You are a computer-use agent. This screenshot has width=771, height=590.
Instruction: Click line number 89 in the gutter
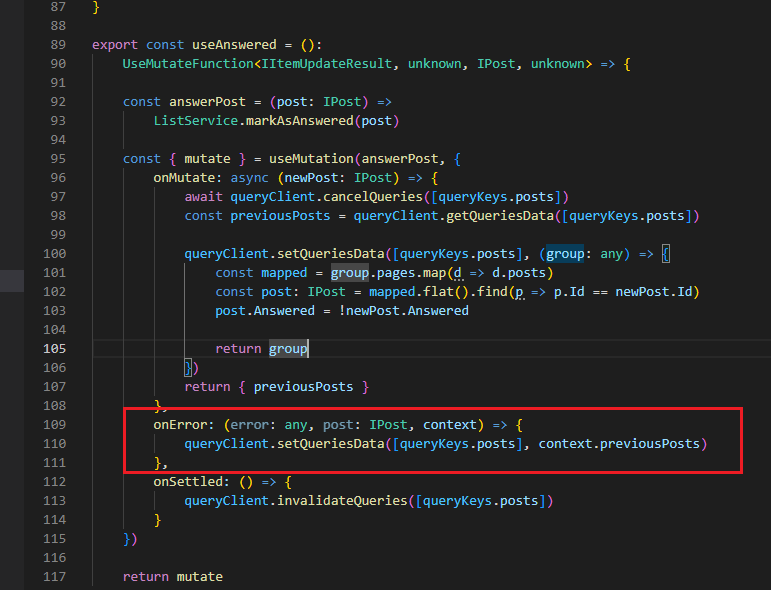click(56, 45)
